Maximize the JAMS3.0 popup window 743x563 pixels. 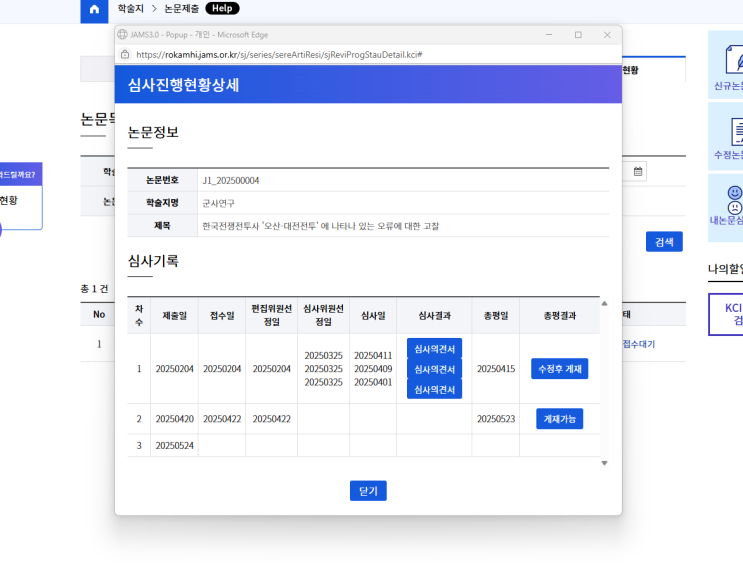click(x=578, y=35)
